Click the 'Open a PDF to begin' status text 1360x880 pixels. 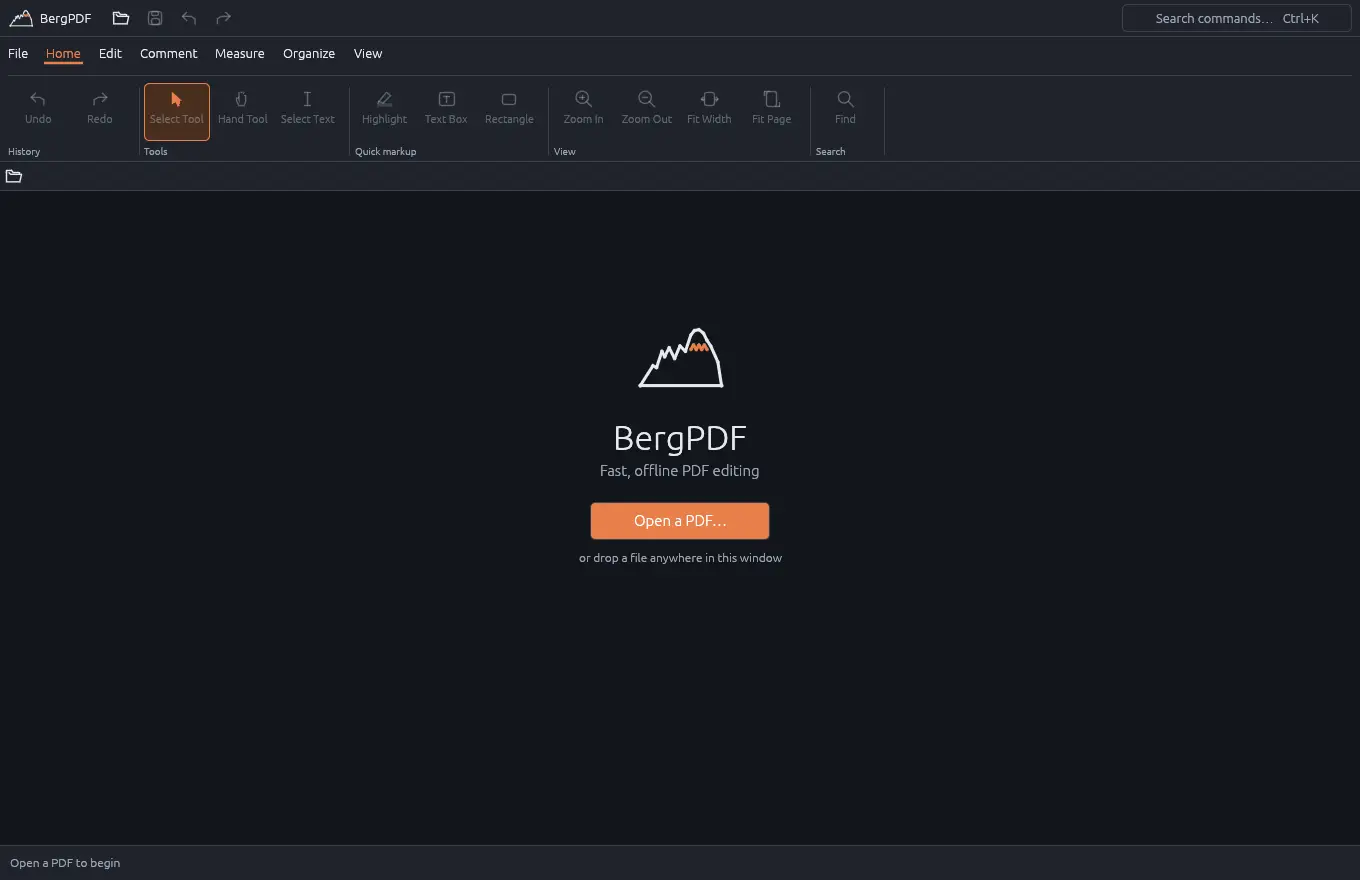point(65,863)
